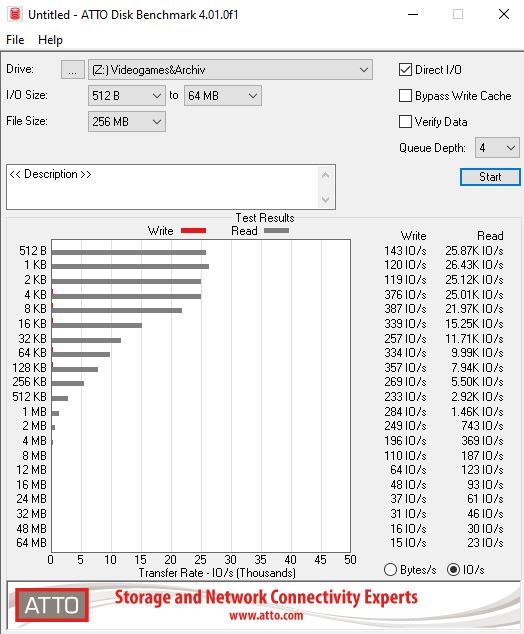524x634 pixels.
Task: Click the '376 IO/s' write value
Action: coord(406,295)
